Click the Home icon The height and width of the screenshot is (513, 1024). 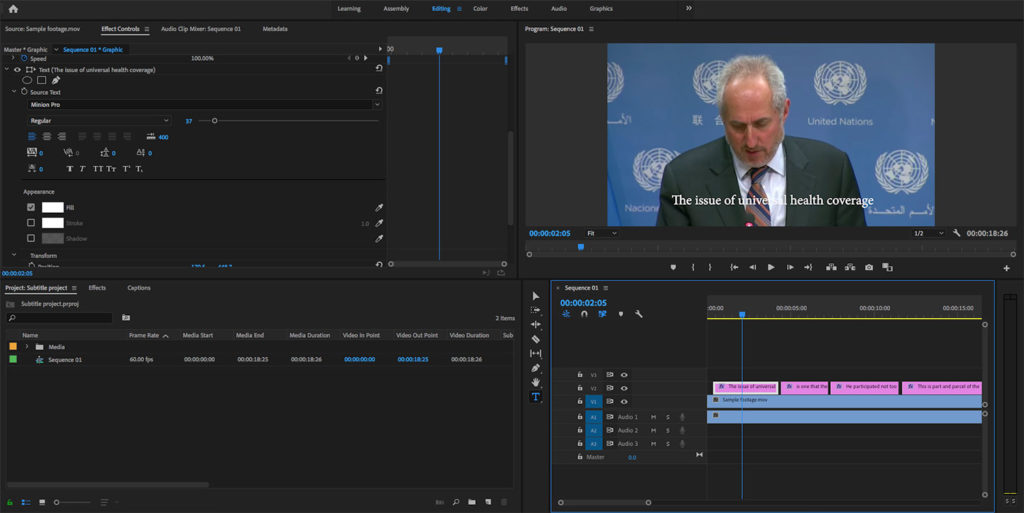click(13, 8)
